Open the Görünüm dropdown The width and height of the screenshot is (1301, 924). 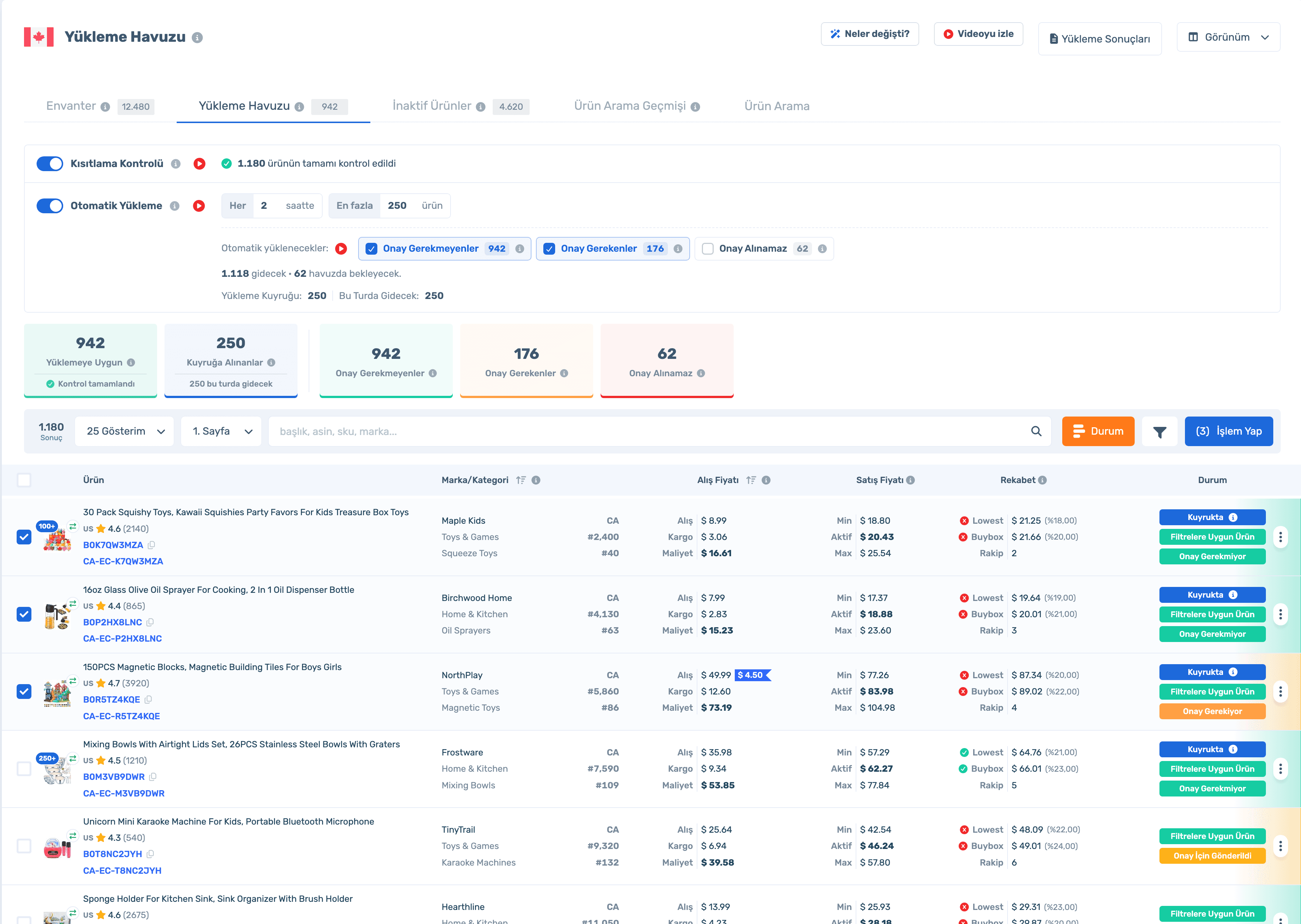1228,38
